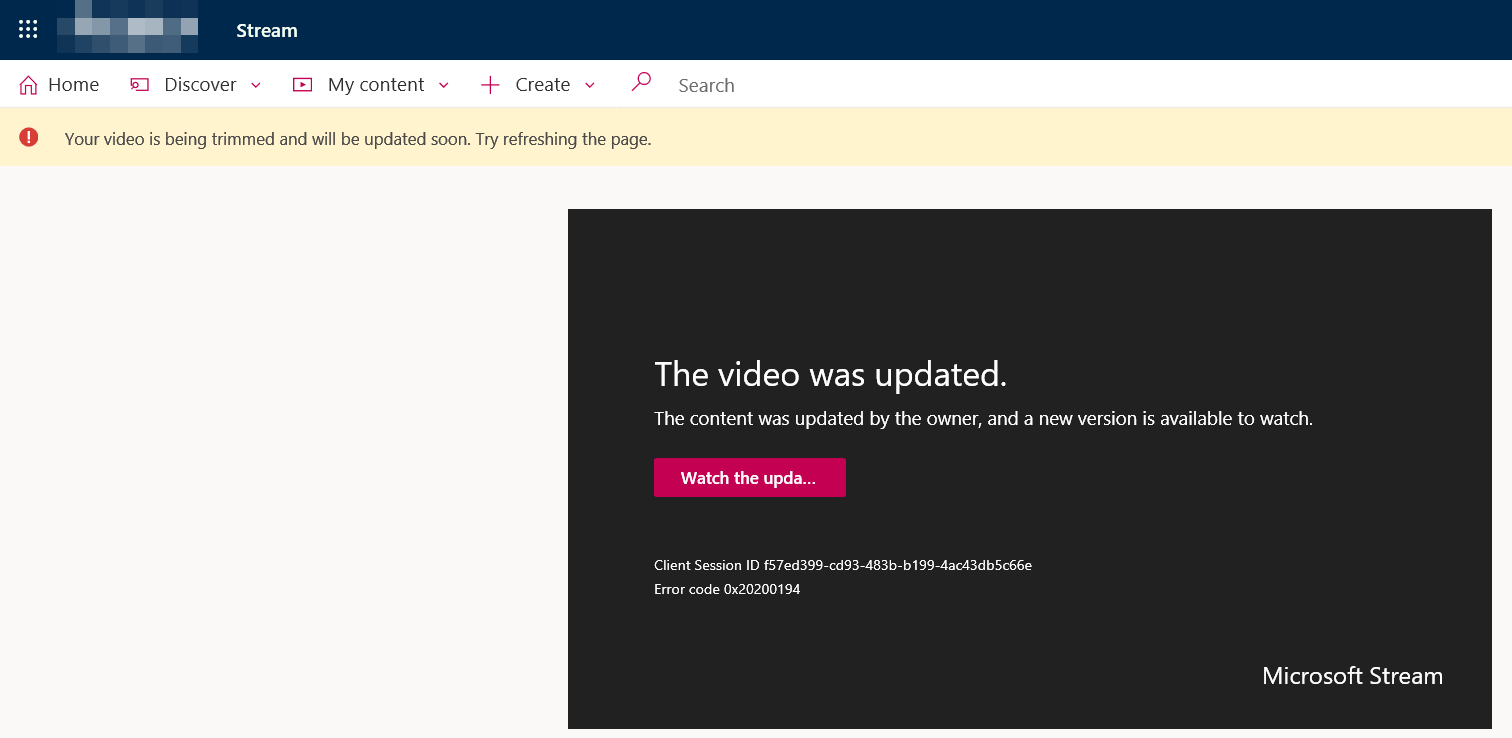Open search using the magnifier icon
The height and width of the screenshot is (738, 1512).
[x=640, y=83]
